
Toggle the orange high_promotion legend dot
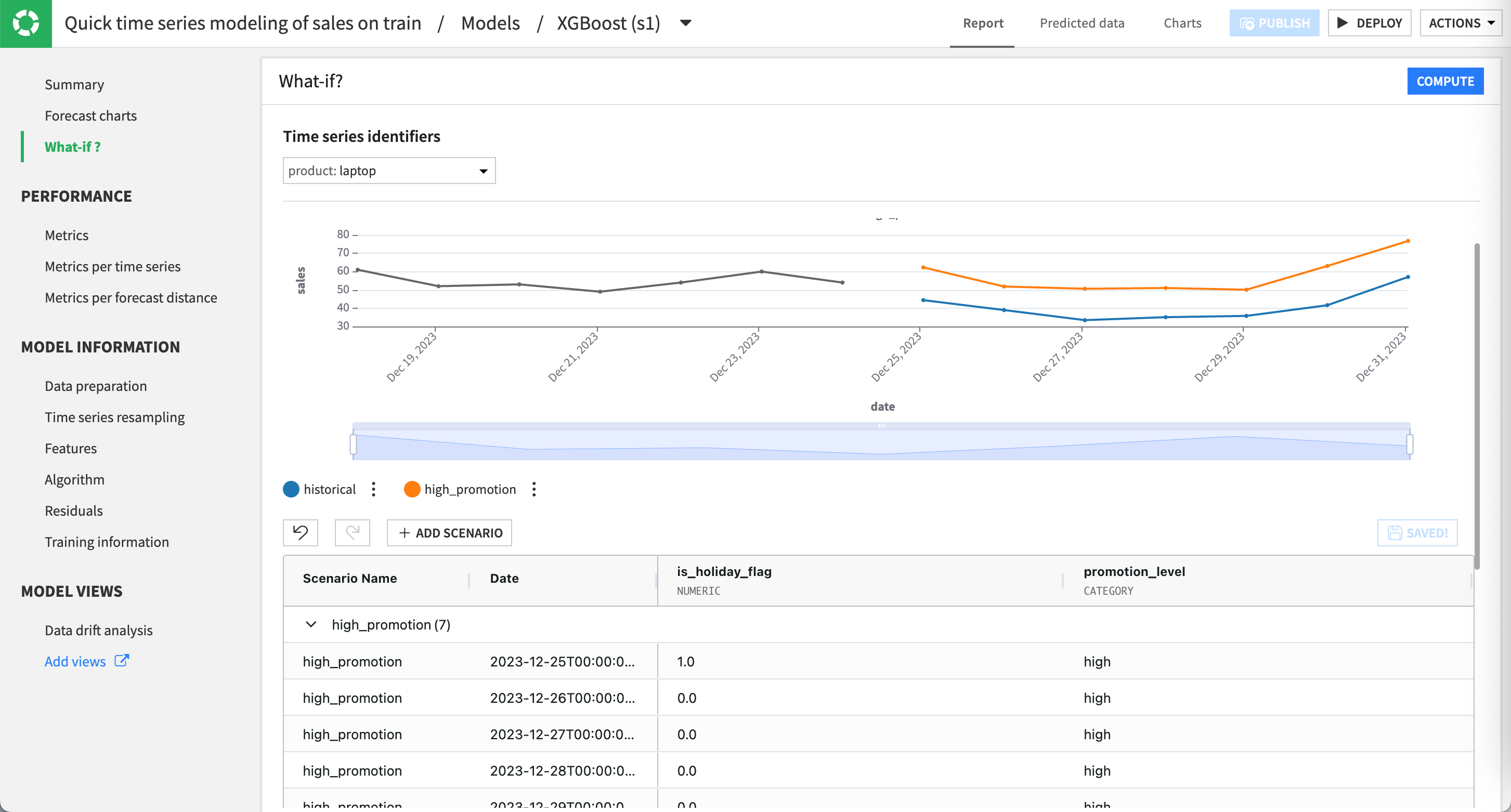pos(412,489)
